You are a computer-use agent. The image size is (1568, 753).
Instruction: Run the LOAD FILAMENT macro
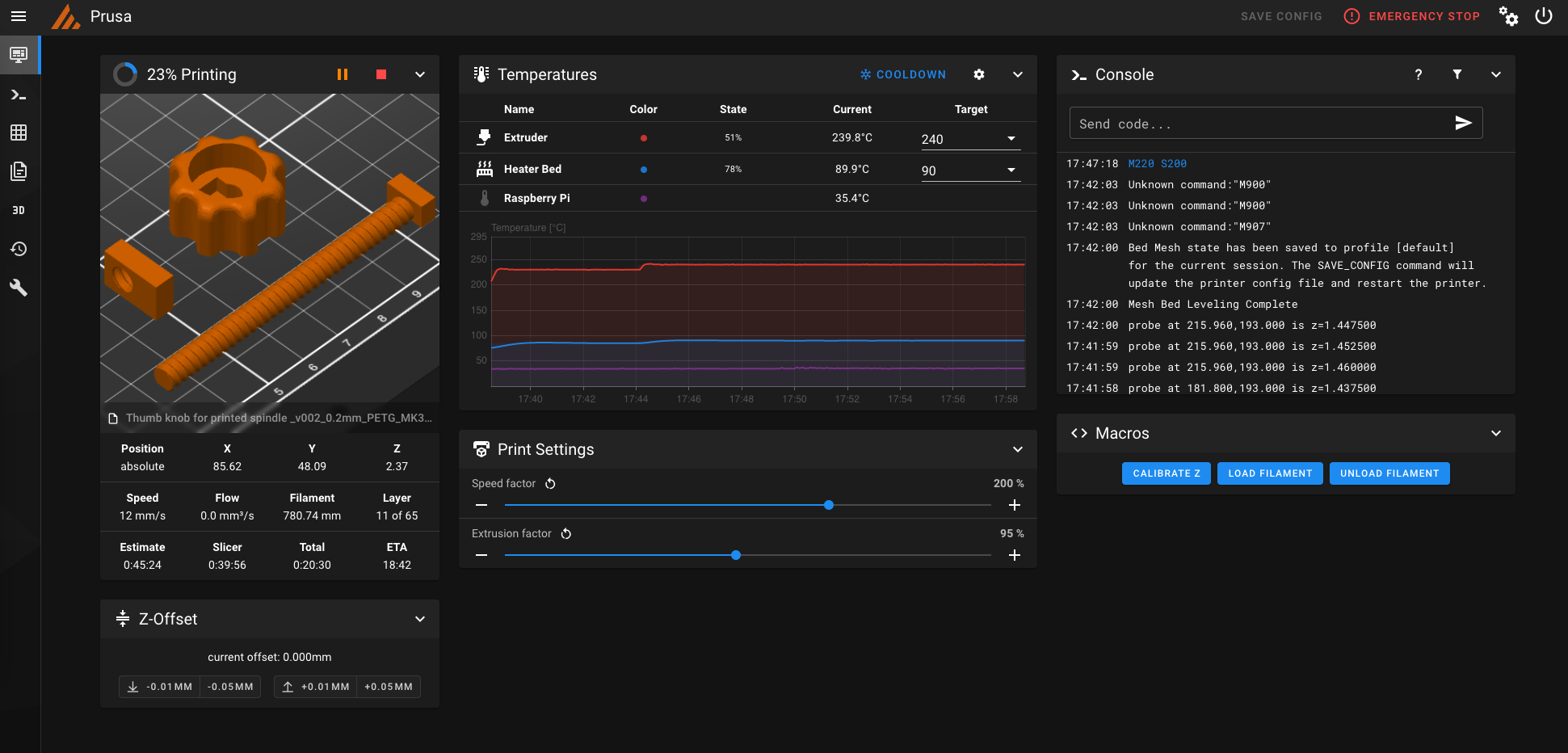pyautogui.click(x=1270, y=473)
